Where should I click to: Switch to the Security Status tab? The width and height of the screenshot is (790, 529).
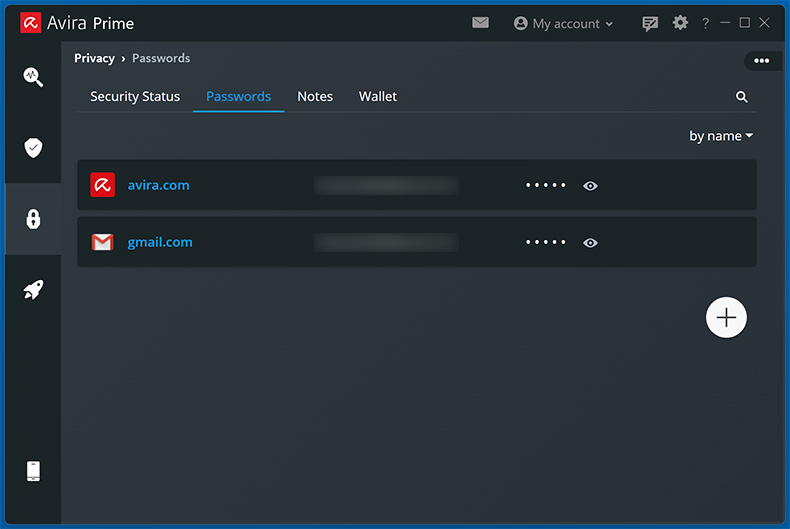tap(135, 96)
